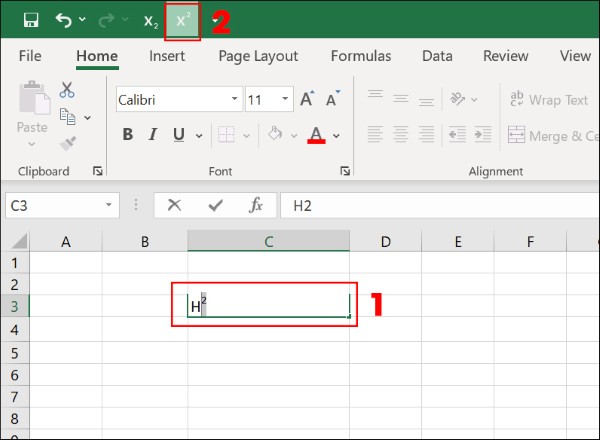Screen dimensions: 600x440
Task: Decrease font size with the small A
Action: coord(332,99)
